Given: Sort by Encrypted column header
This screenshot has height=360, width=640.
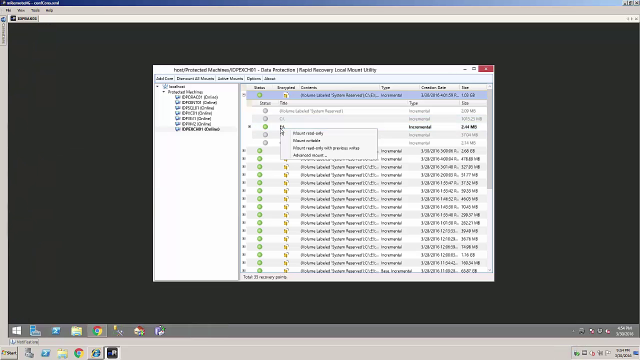Looking at the screenshot, I should (286, 87).
